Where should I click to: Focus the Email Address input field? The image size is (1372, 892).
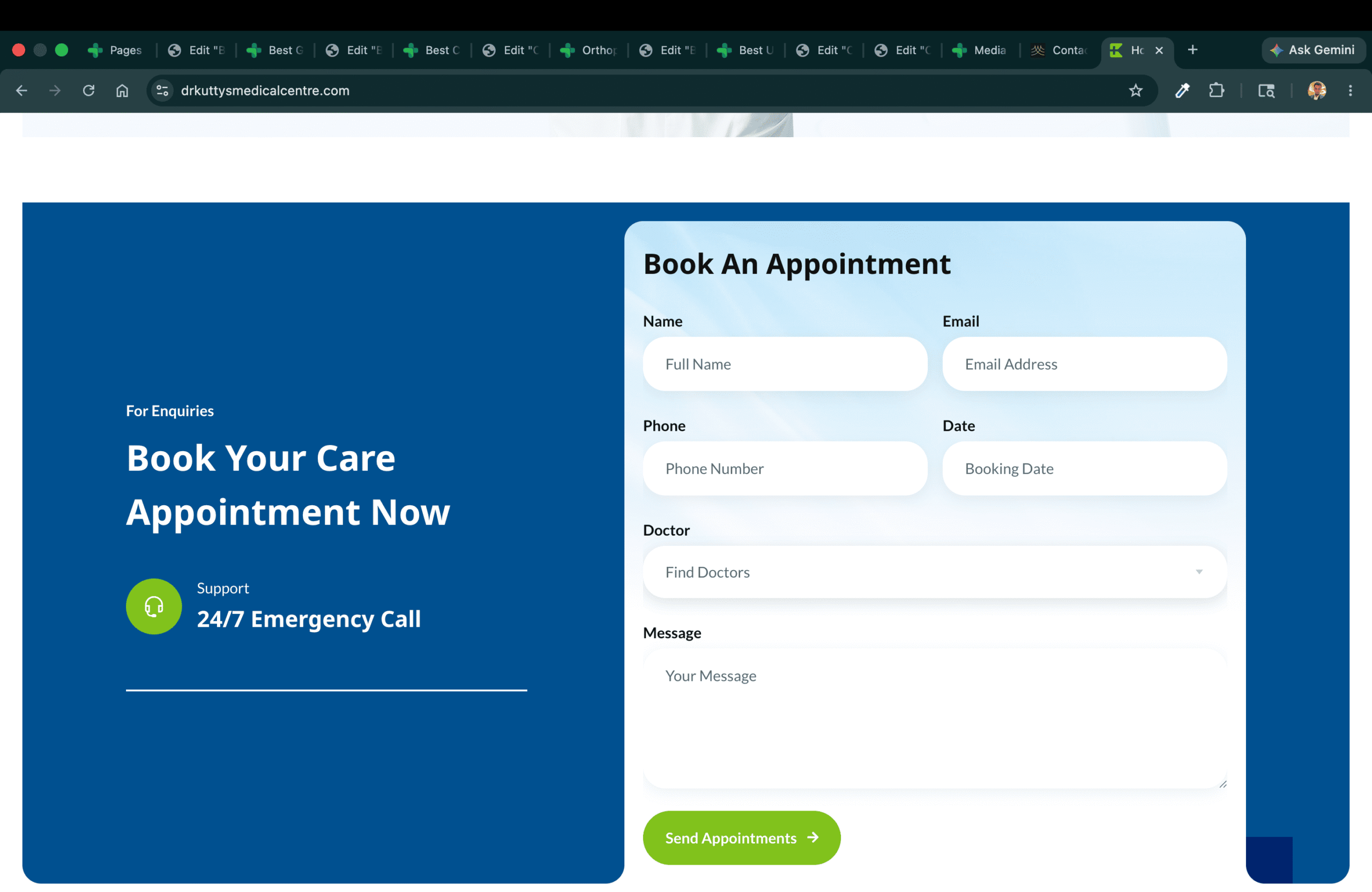pos(1084,364)
